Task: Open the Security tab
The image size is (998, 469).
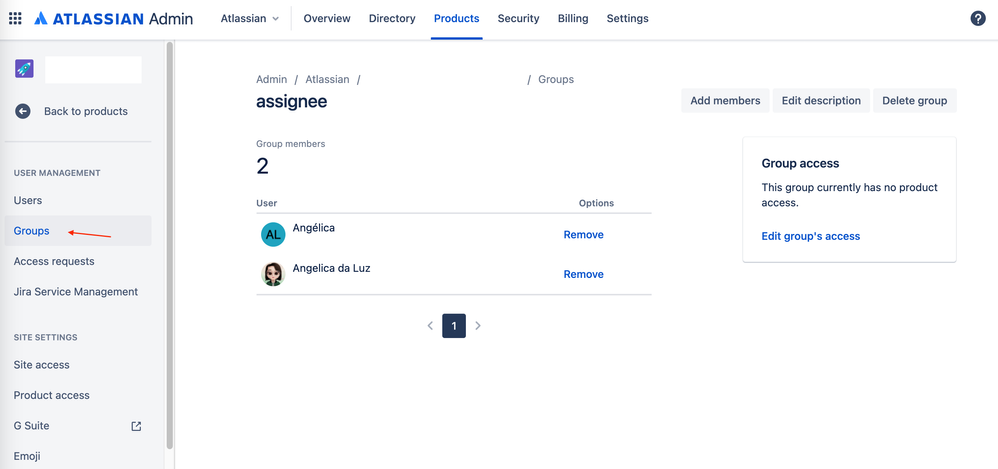Action: [x=518, y=18]
